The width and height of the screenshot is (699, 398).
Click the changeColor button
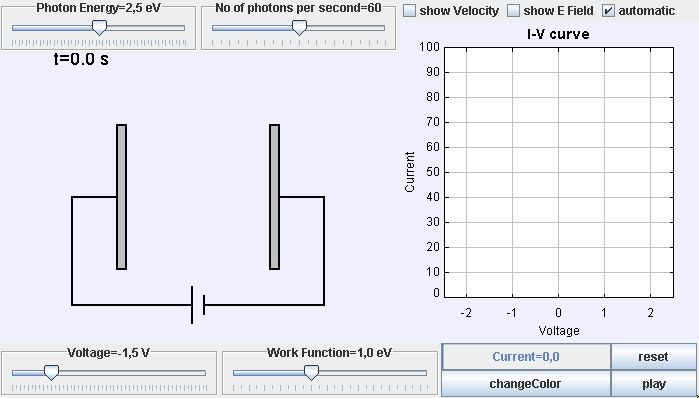coord(526,383)
